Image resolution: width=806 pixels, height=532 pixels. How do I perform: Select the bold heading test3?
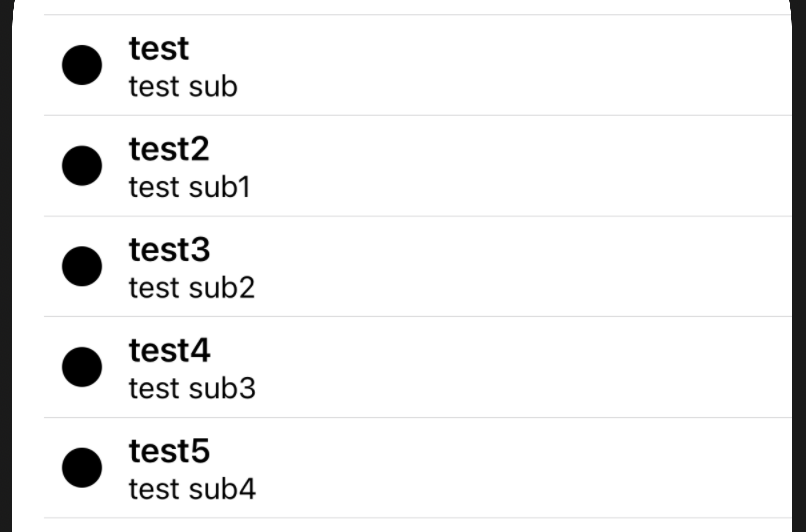click(x=169, y=250)
